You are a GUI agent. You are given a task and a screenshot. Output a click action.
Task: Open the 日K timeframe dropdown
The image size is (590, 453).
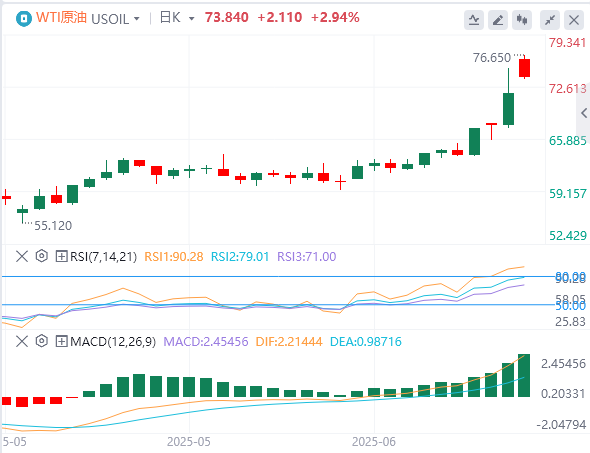click(x=192, y=18)
